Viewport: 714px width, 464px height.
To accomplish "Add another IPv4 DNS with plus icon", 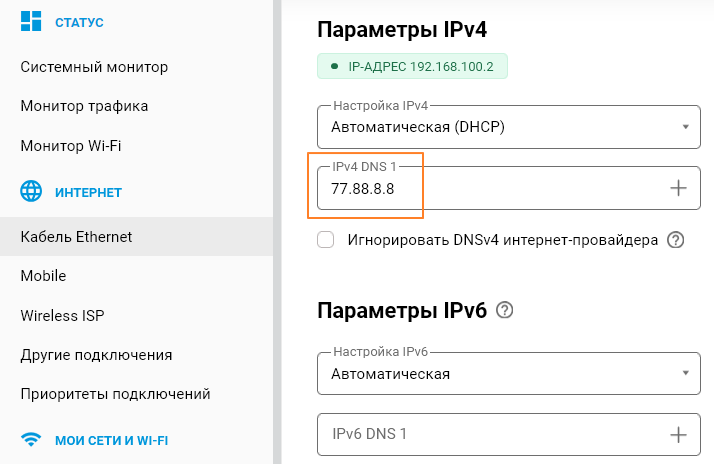I will (x=678, y=188).
